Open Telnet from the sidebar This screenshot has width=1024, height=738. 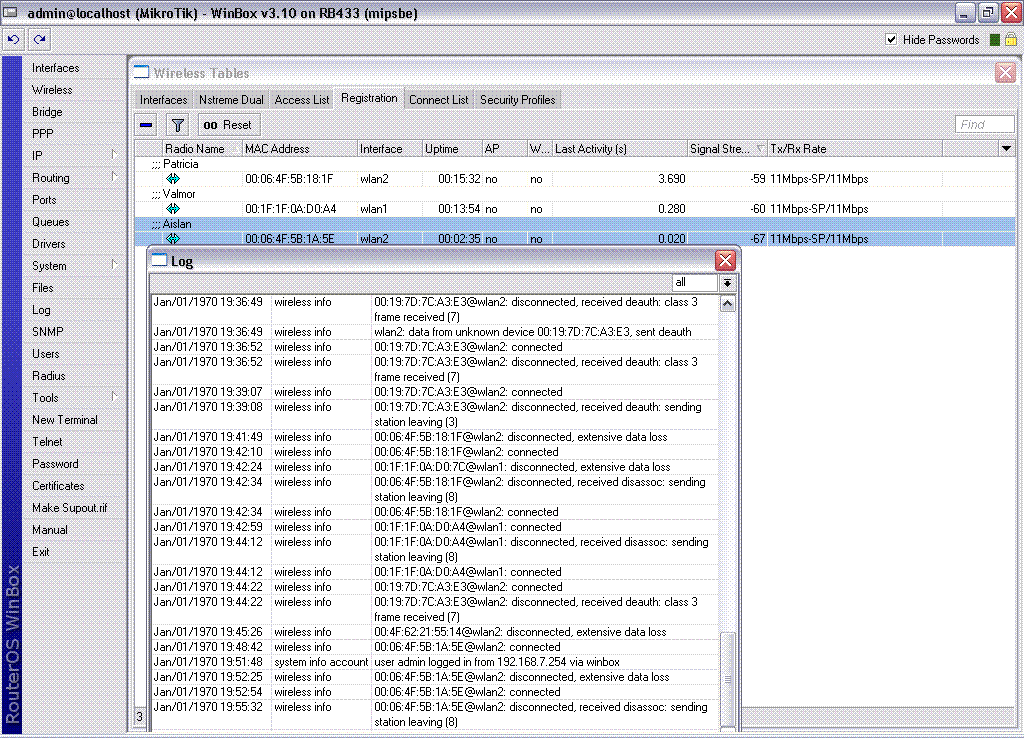47,441
